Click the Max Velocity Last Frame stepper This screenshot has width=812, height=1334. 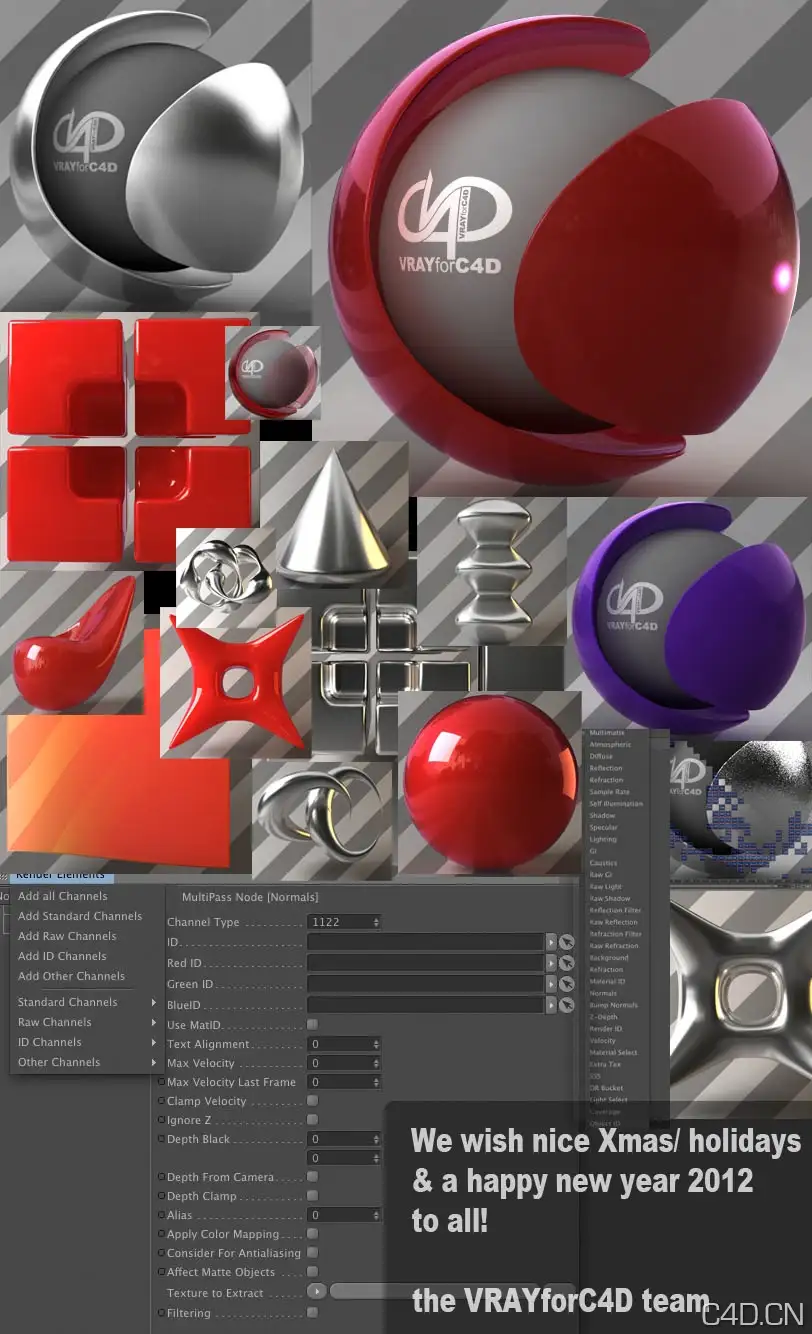pyautogui.click(x=376, y=1082)
